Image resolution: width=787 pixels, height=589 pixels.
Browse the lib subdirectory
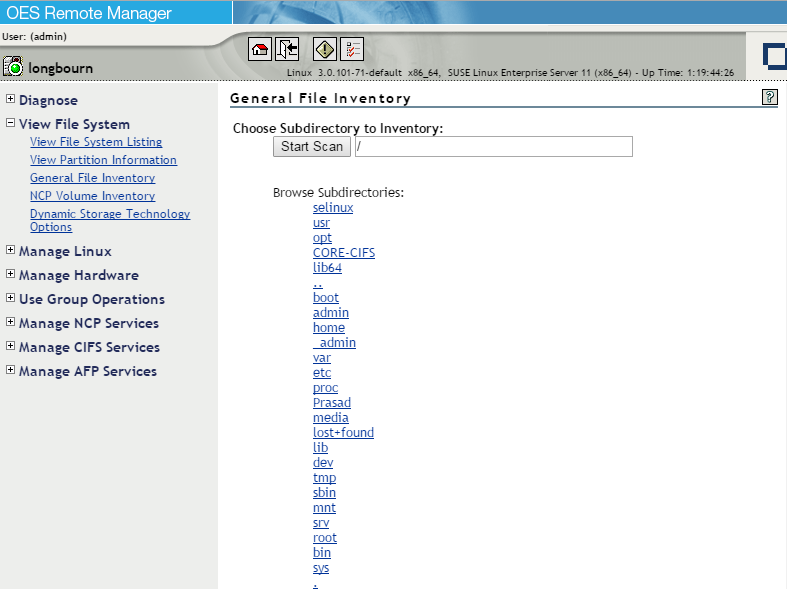(x=321, y=448)
